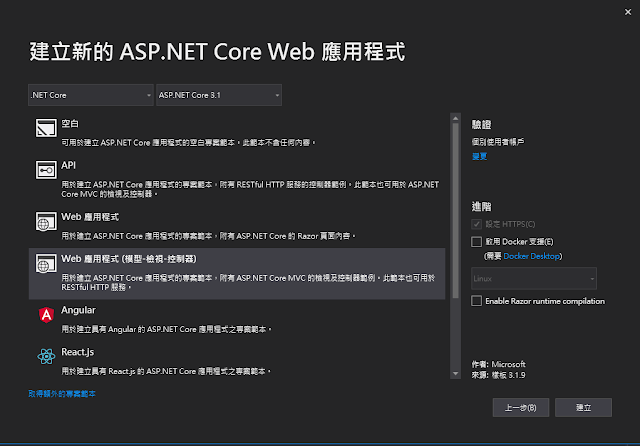Click the Web 應用程式 (模型-檢視-控制器) icon
Screen dimensions: 640x446
46,263
